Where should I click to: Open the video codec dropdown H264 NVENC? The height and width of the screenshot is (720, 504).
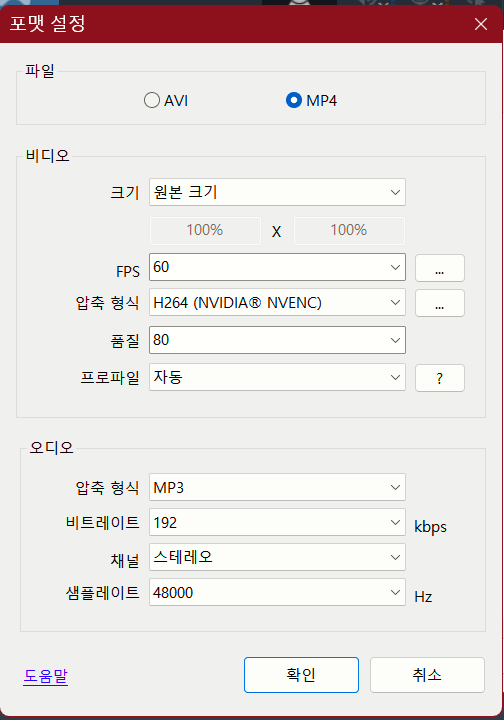point(277,302)
